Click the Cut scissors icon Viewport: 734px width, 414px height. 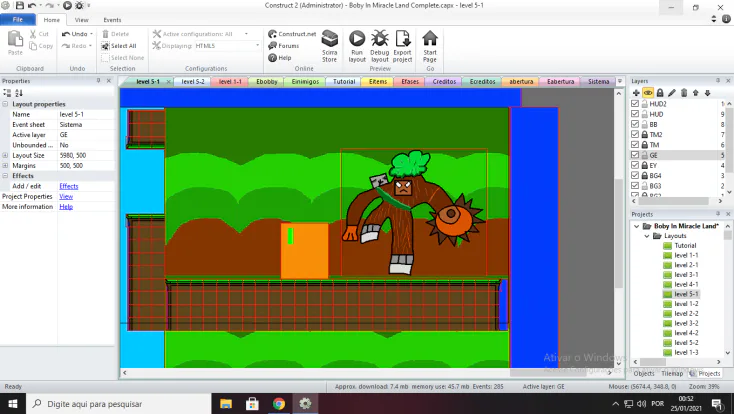pos(33,34)
